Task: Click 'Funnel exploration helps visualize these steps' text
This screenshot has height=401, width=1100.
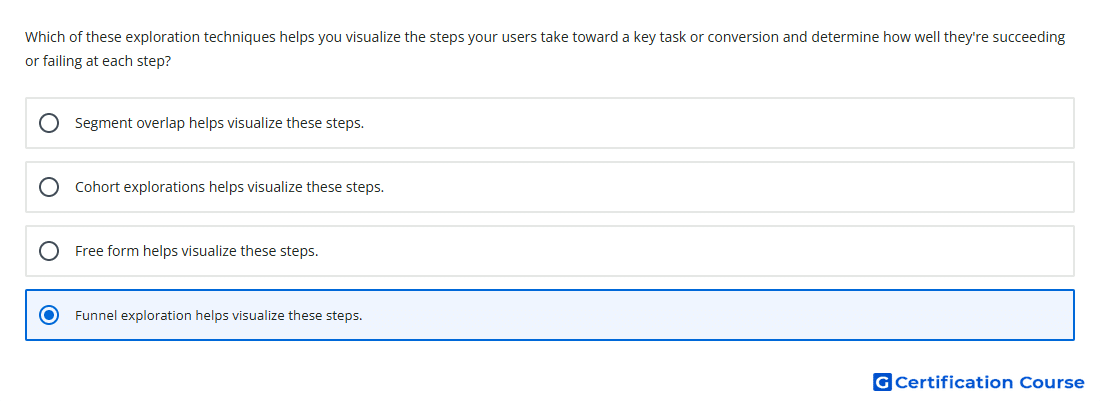Action: 219,315
